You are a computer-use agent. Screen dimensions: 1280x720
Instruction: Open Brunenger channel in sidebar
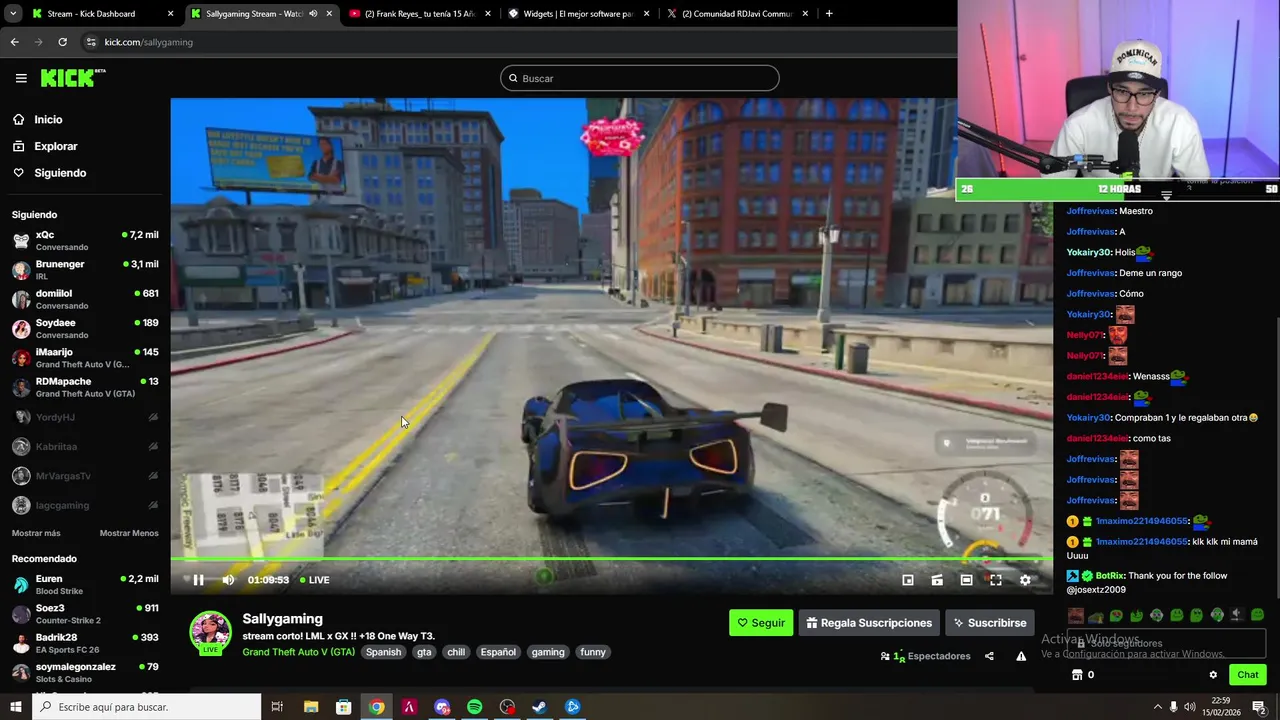[x=85, y=270]
